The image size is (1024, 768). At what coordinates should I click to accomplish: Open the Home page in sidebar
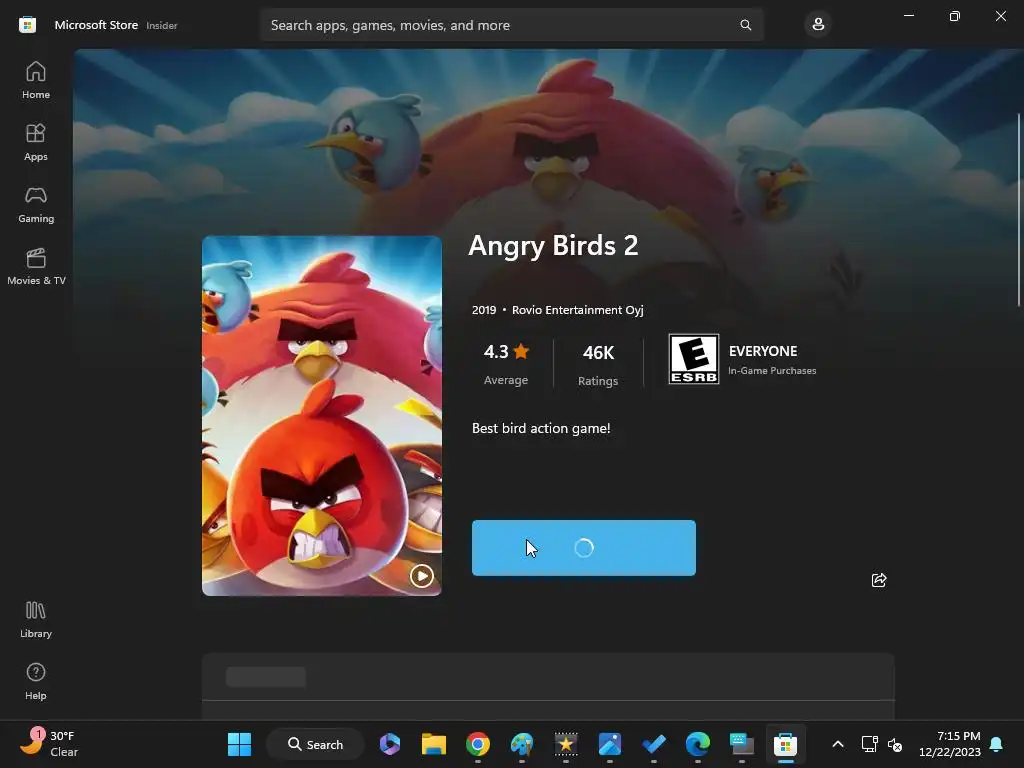click(36, 80)
